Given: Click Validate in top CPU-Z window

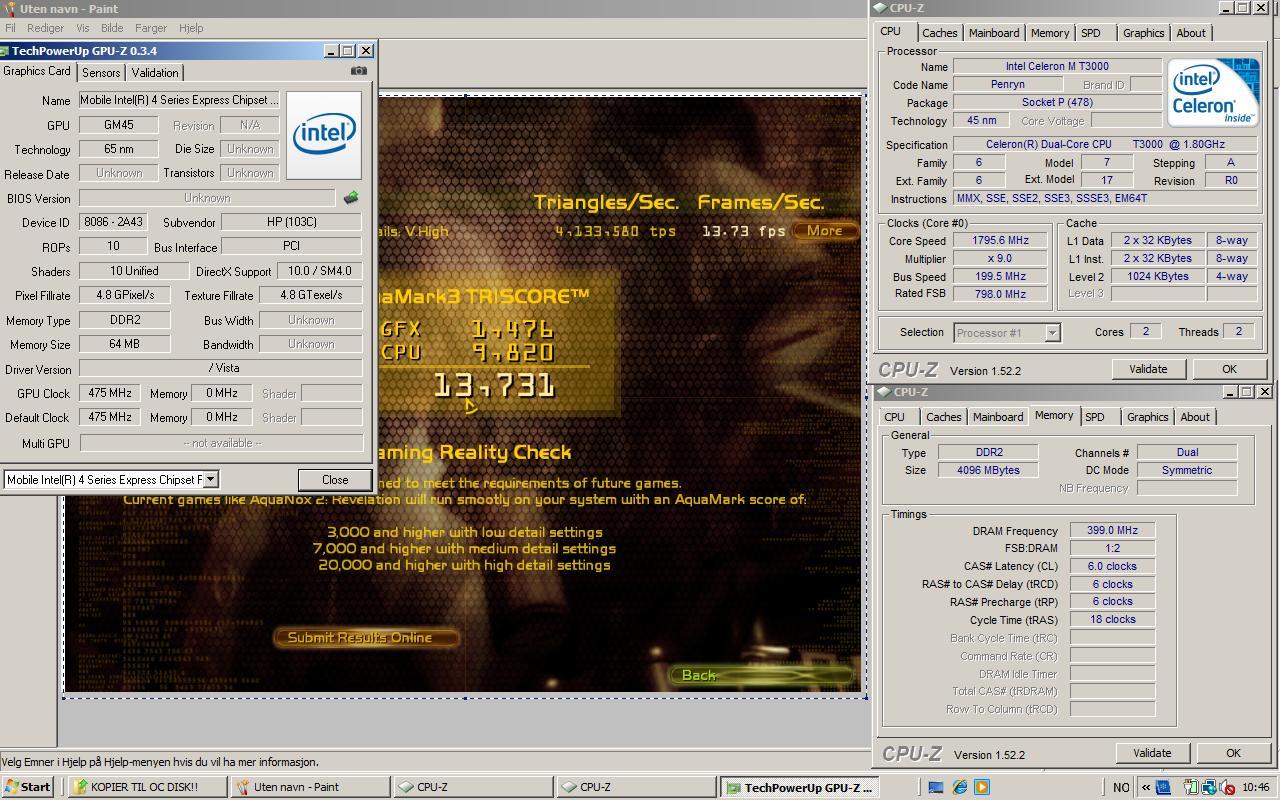Looking at the screenshot, I should tap(1148, 369).
